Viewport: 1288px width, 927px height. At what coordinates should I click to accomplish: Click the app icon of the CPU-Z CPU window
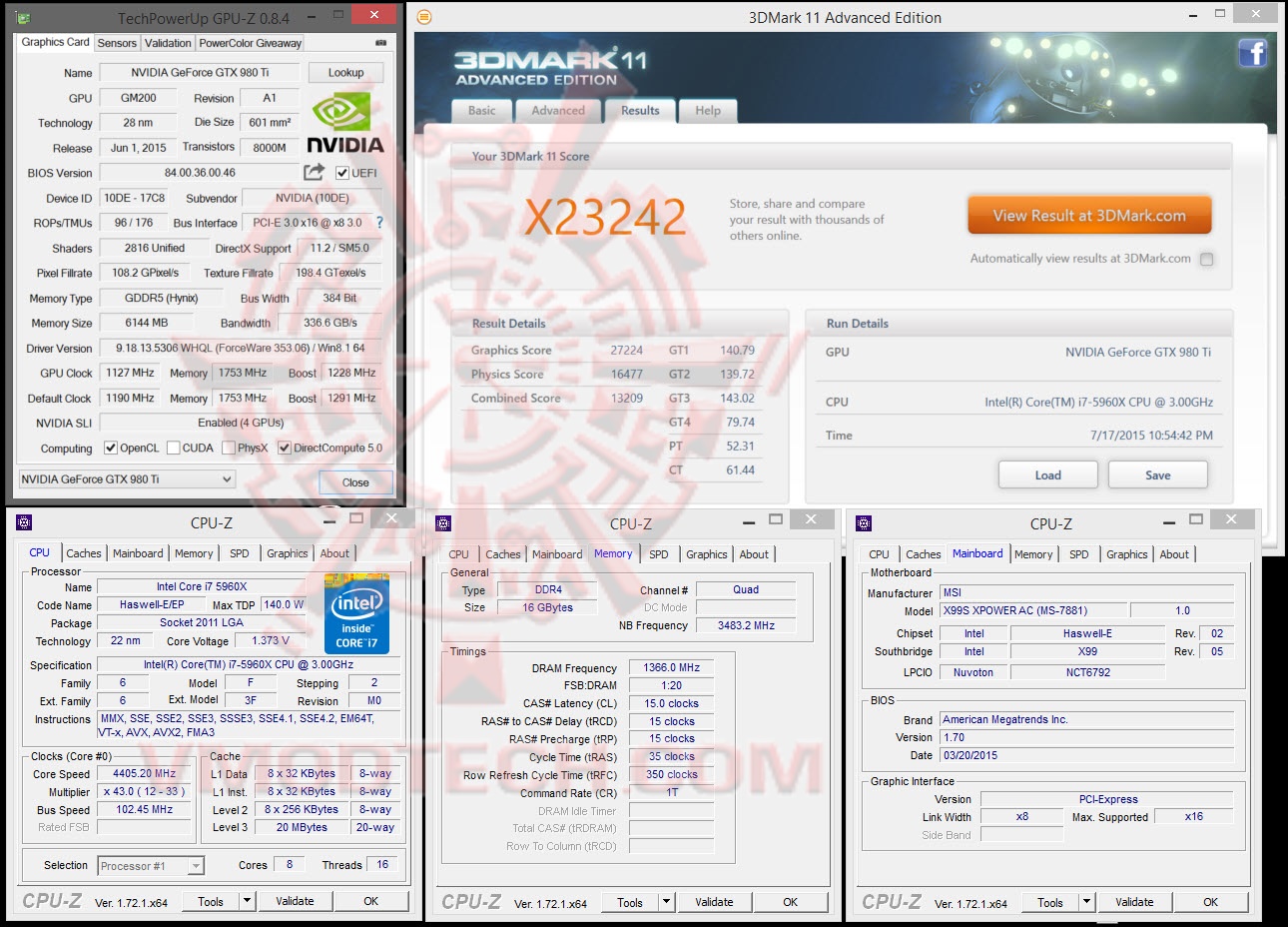[x=25, y=522]
